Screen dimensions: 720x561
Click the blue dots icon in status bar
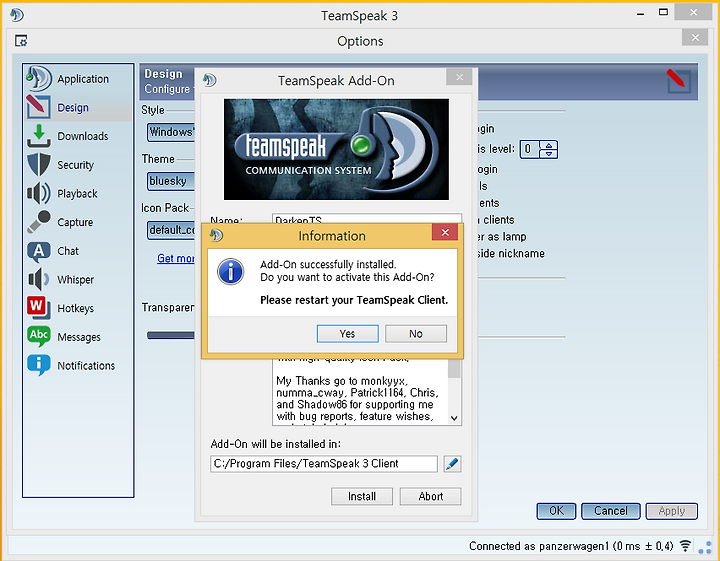[705, 547]
